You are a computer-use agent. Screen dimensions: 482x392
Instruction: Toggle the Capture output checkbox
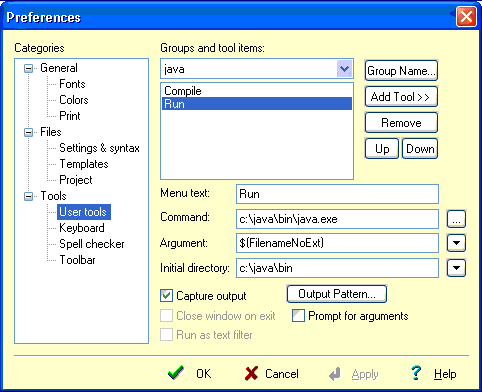[166, 296]
